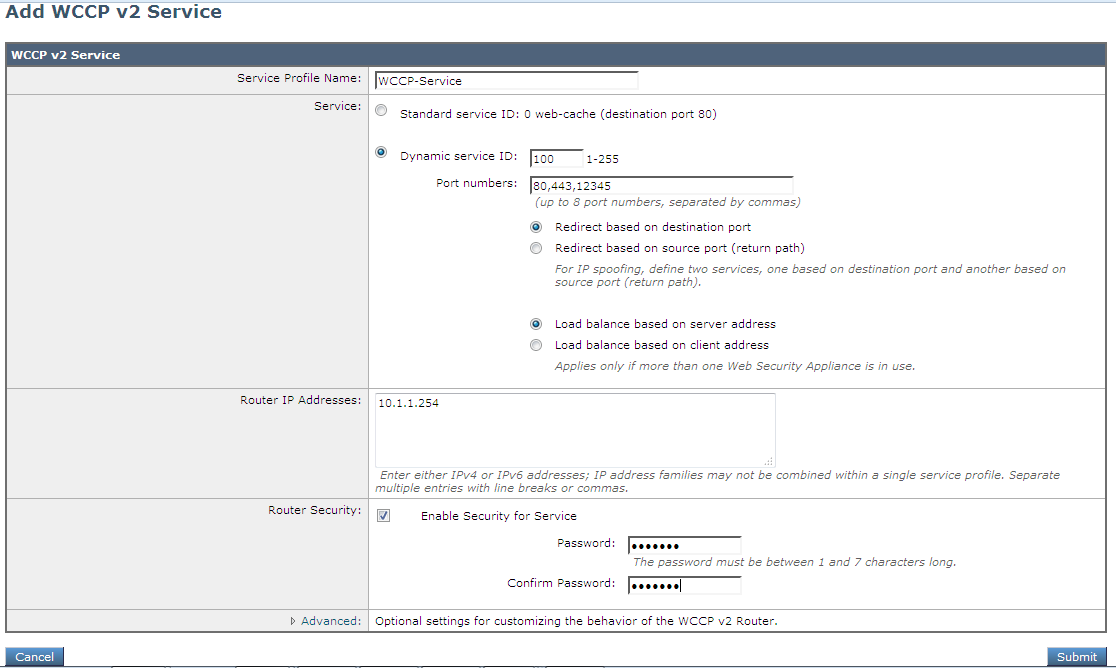The image size is (1116, 668).
Task: Click the Dynamic service ID number field
Action: coord(555,158)
